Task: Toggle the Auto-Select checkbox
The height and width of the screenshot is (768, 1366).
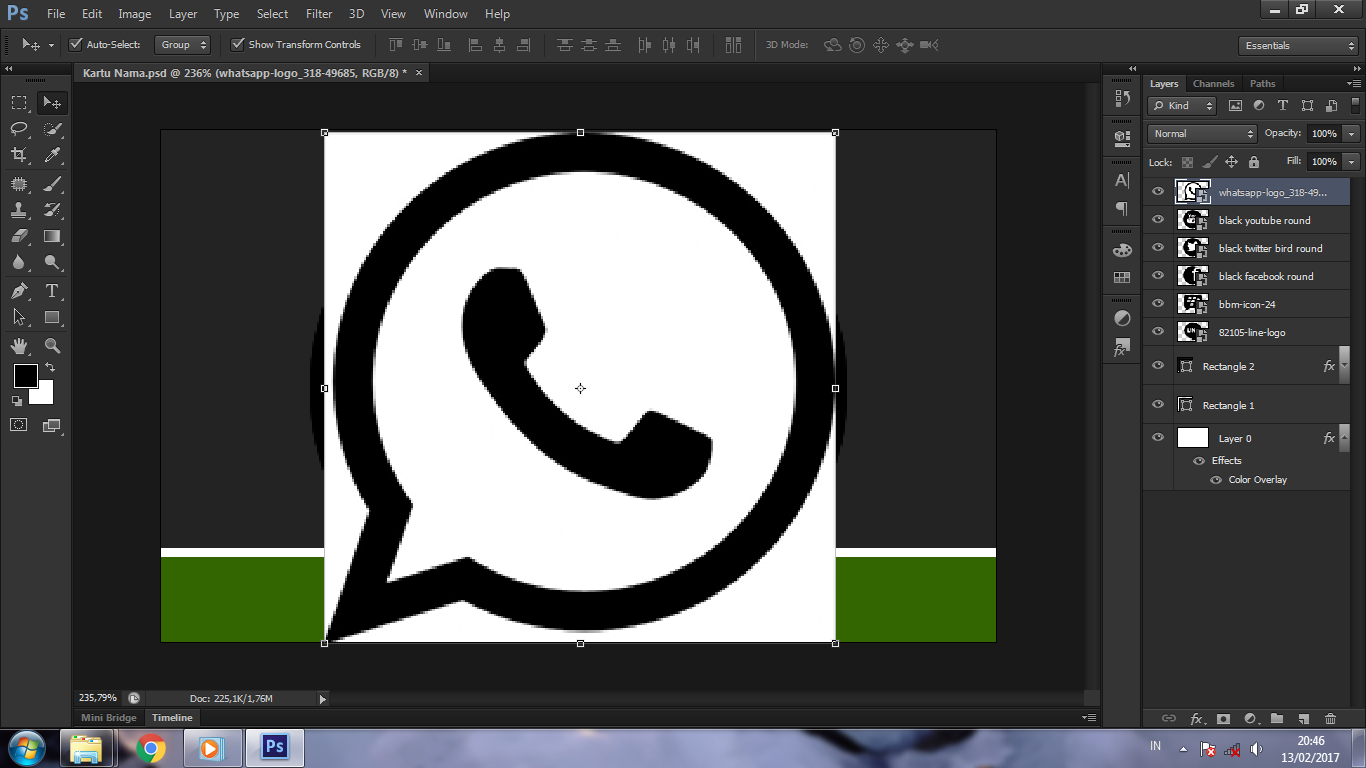Action: coord(75,44)
